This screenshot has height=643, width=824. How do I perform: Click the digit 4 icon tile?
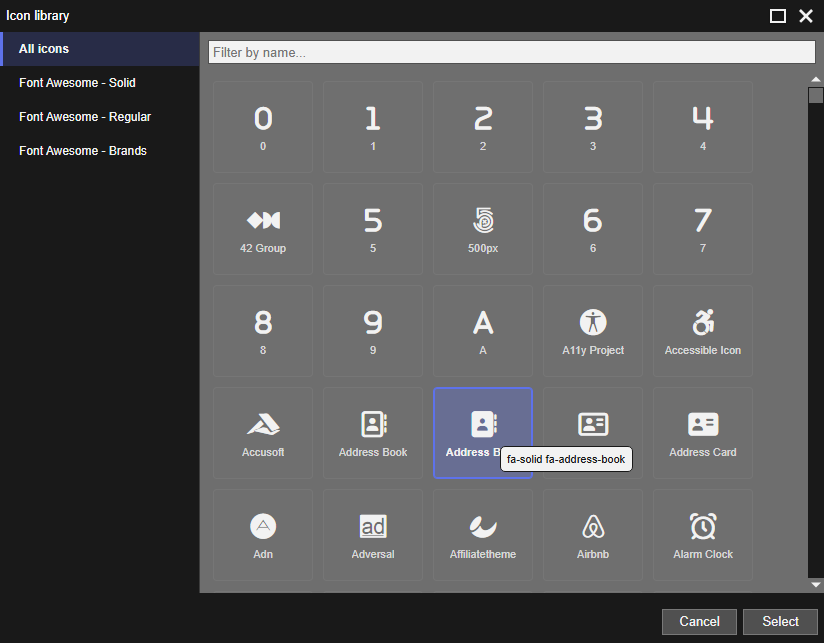703,127
